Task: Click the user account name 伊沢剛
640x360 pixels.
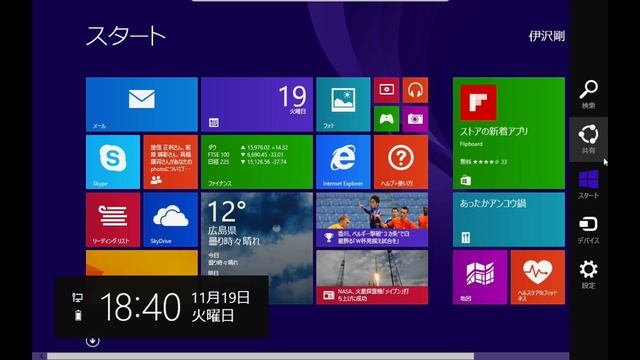Action: coord(547,36)
